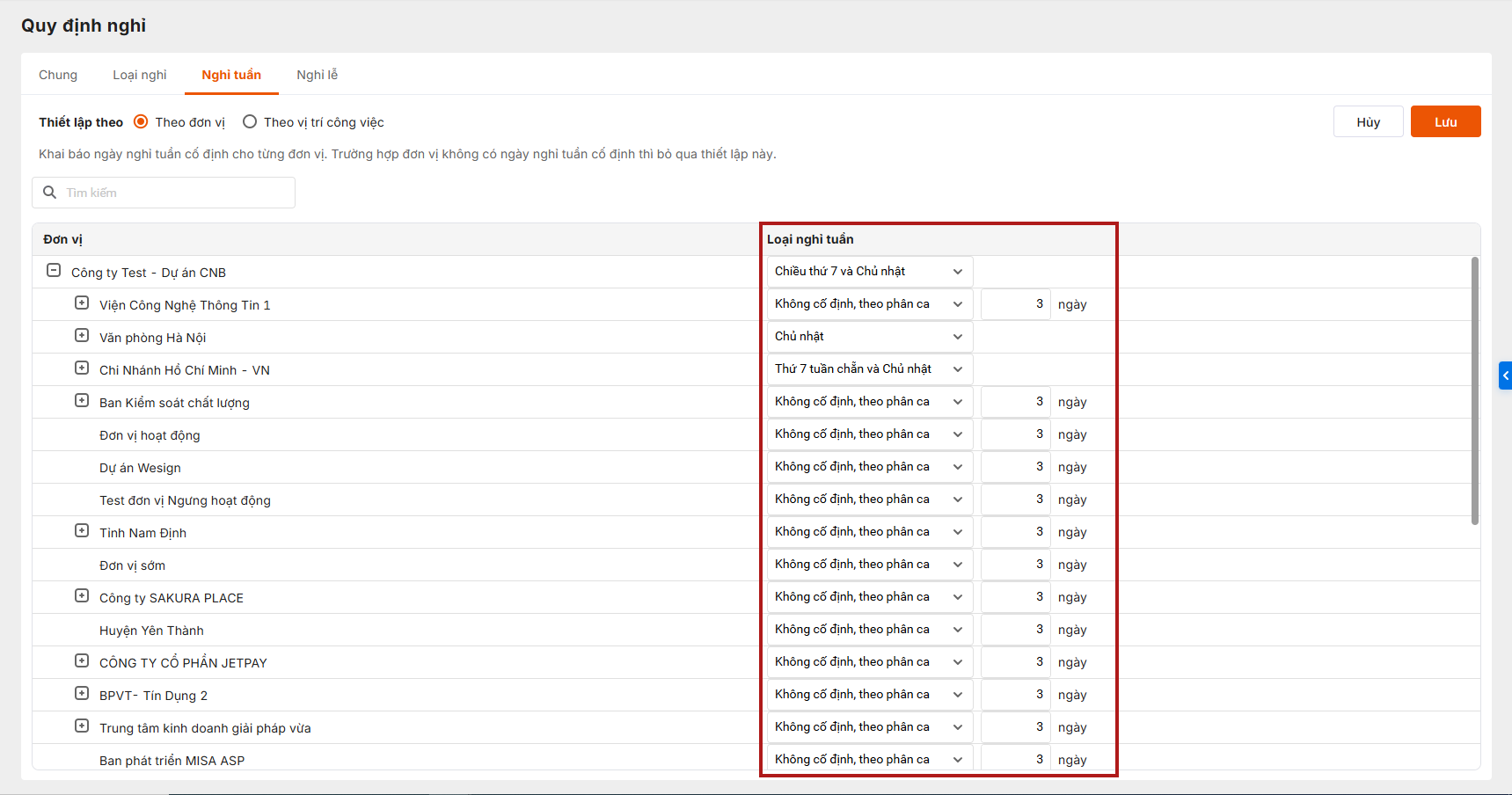Open dropdown for Huyện Yên Thành
Image resolution: width=1512 pixels, height=795 pixels.
pos(870,630)
